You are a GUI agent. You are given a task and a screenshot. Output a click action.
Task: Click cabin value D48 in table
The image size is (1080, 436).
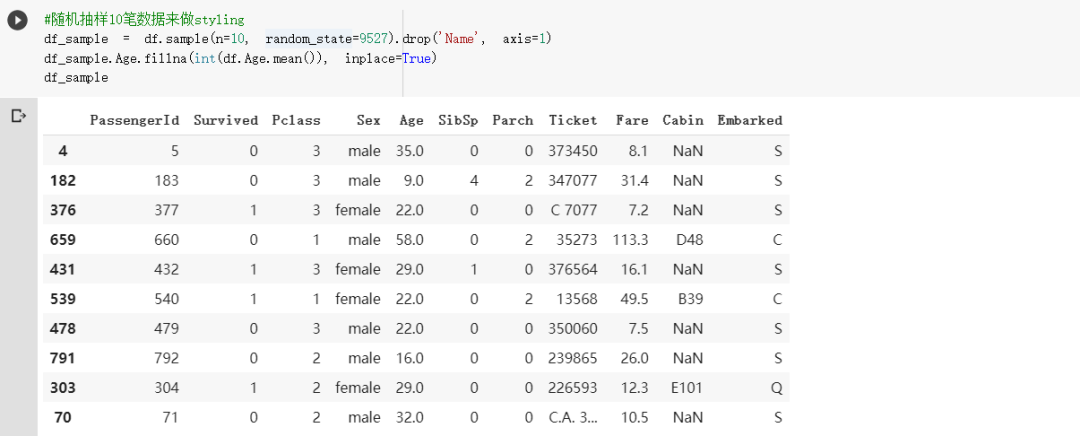pos(689,240)
